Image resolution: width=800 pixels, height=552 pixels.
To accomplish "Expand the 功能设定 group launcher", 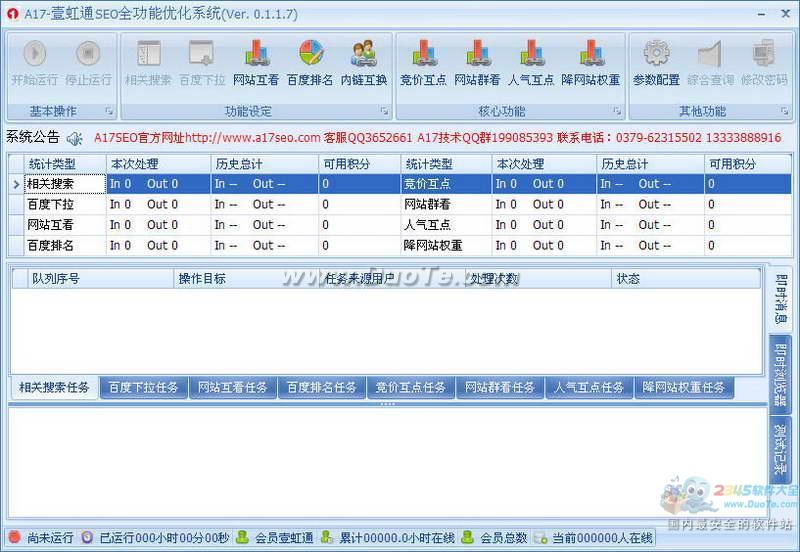I will pyautogui.click(x=384, y=111).
